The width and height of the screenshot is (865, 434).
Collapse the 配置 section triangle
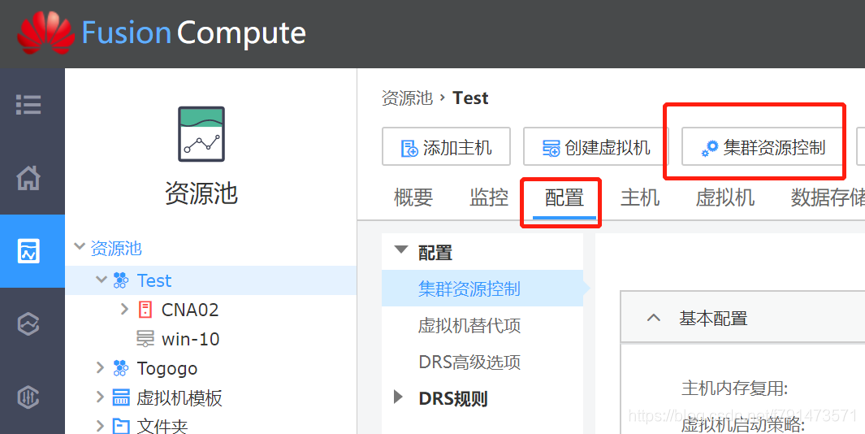click(401, 250)
